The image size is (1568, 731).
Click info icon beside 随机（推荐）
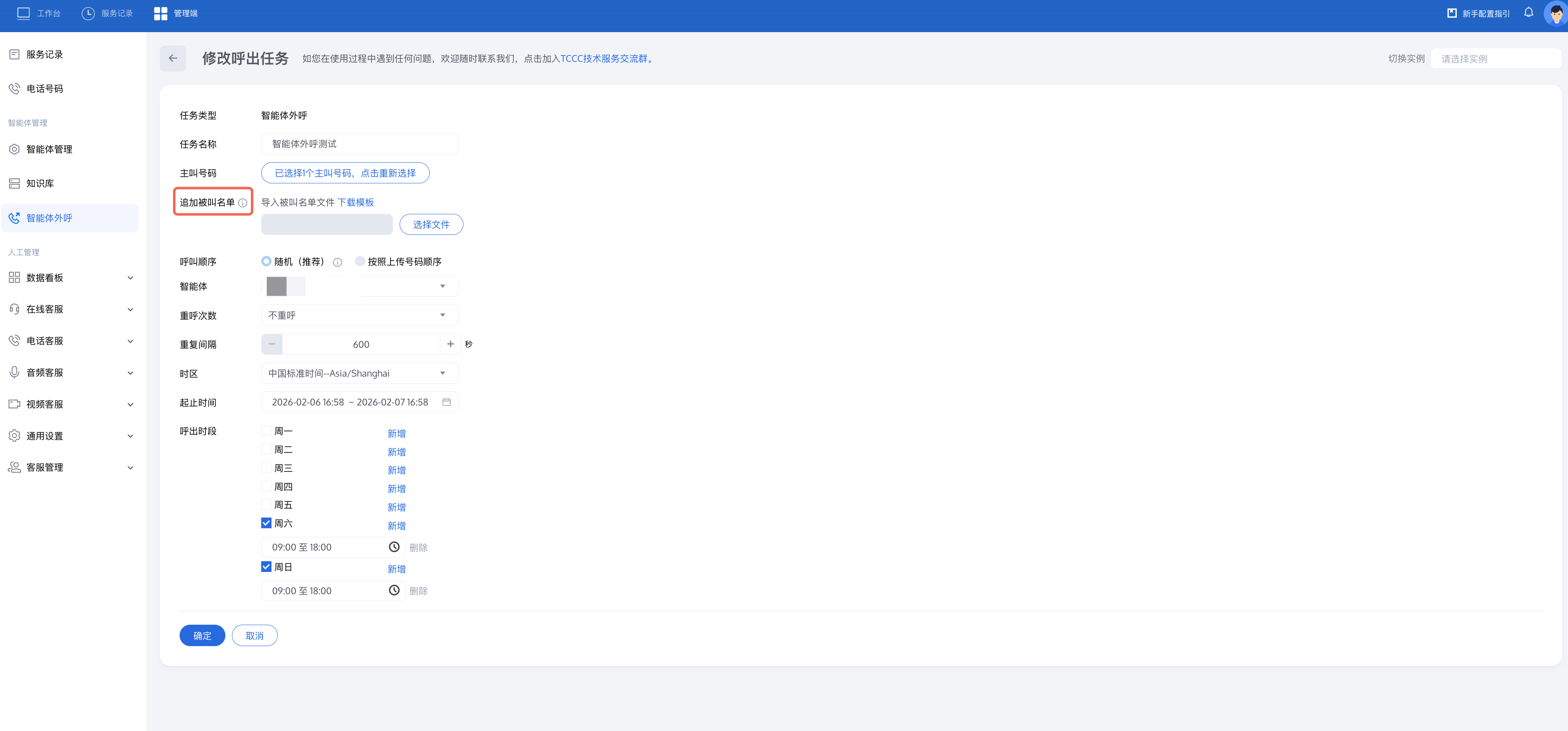337,262
